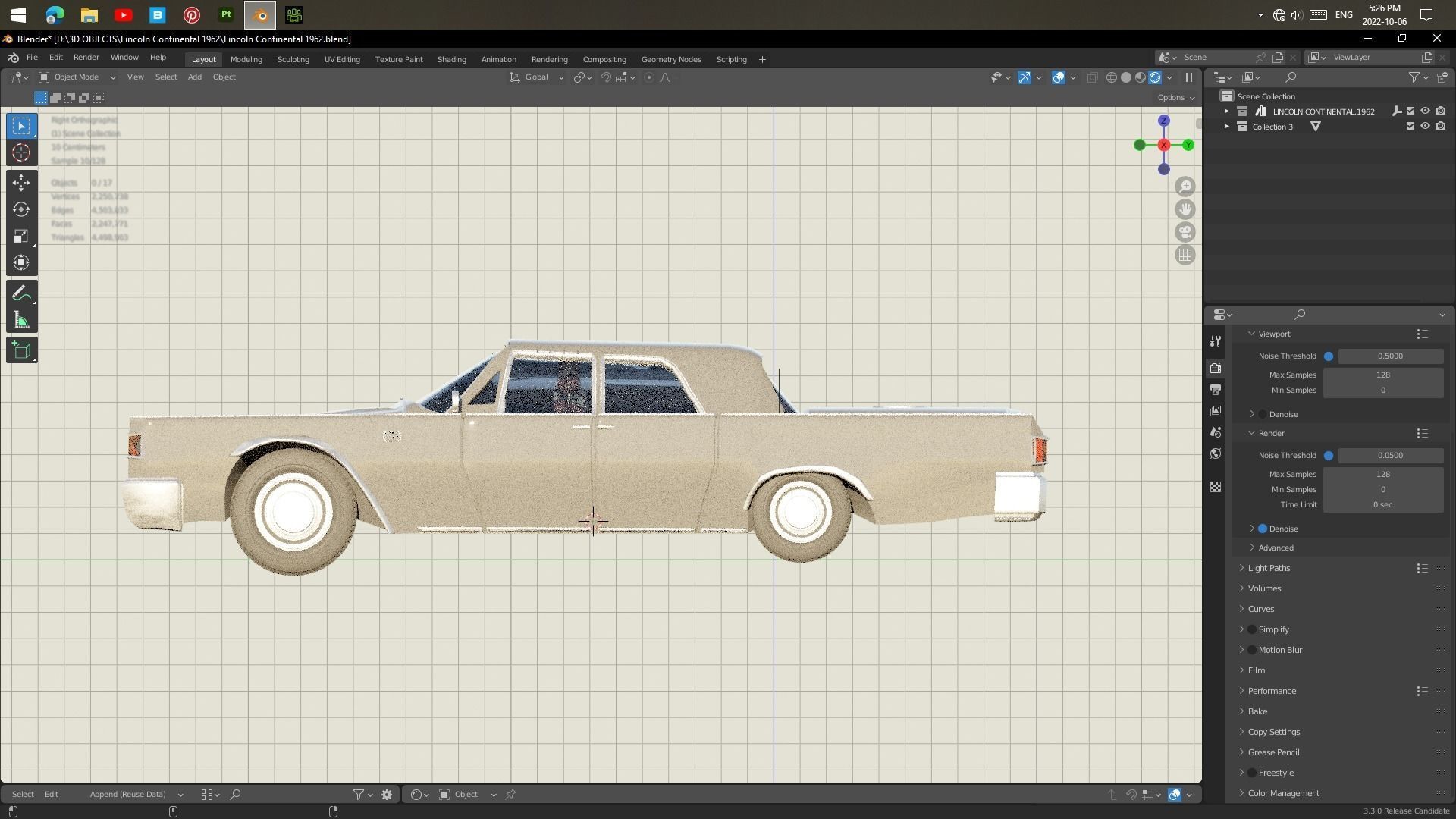
Task: Expand the Film panel
Action: click(x=1256, y=670)
